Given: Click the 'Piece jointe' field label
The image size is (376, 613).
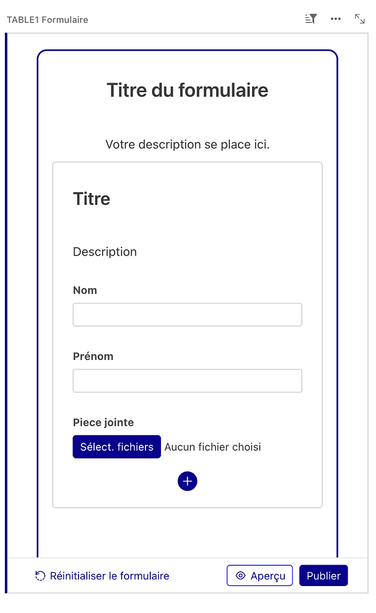Looking at the screenshot, I should click(103, 422).
